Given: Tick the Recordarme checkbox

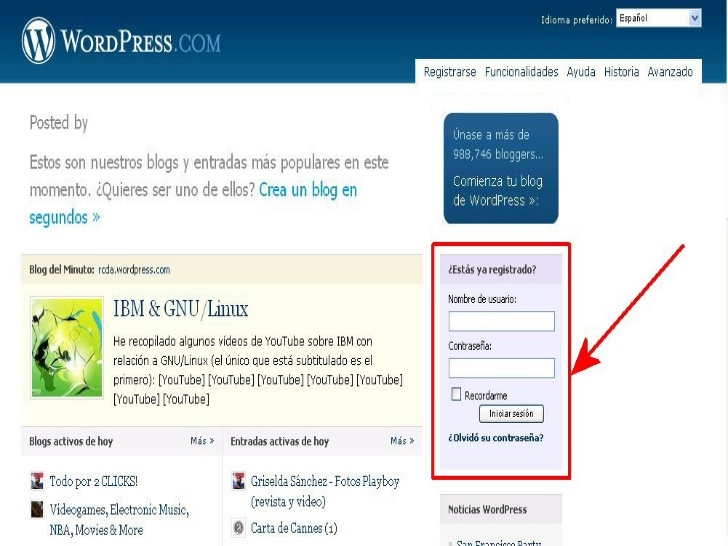Looking at the screenshot, I should 456,395.
